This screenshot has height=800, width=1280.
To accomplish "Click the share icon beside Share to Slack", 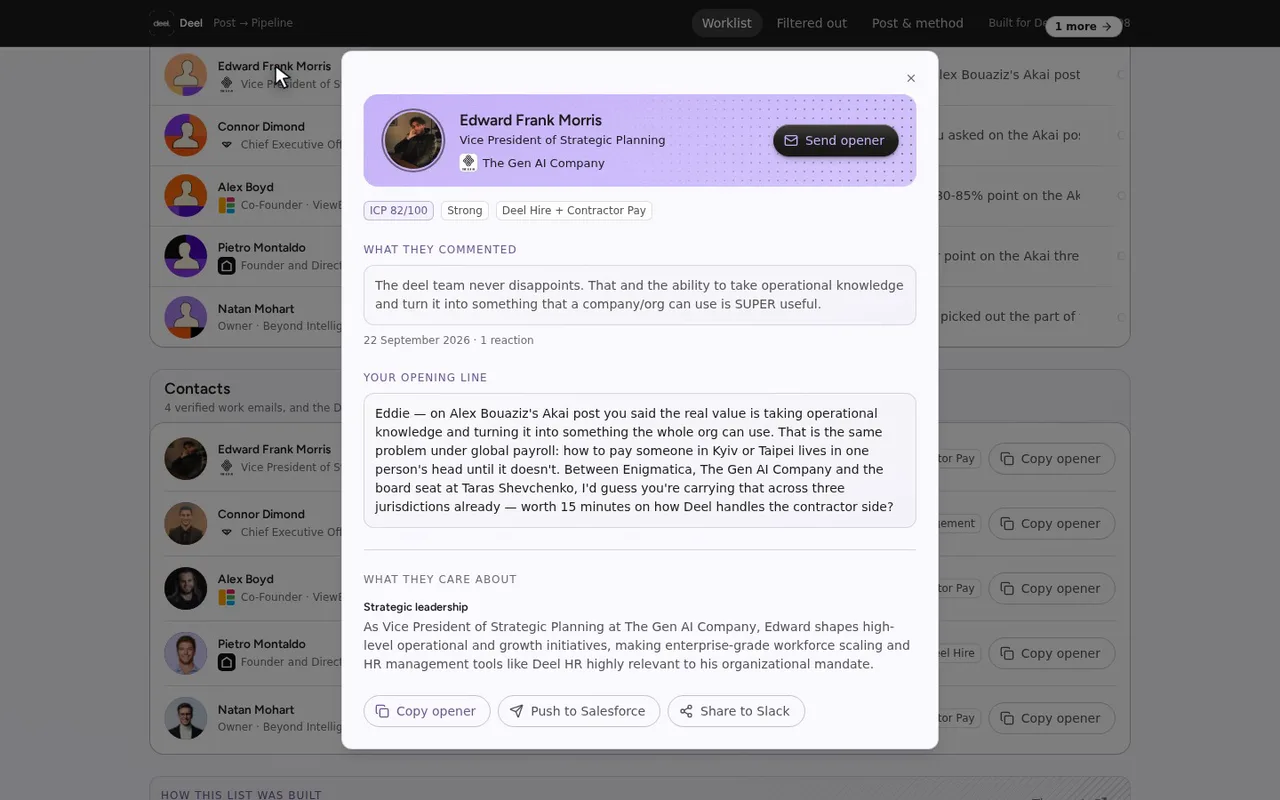I will click(x=686, y=711).
